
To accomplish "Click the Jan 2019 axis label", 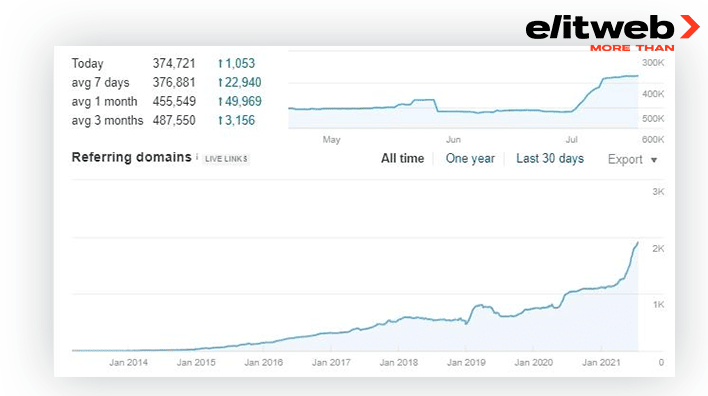I will (466, 362).
